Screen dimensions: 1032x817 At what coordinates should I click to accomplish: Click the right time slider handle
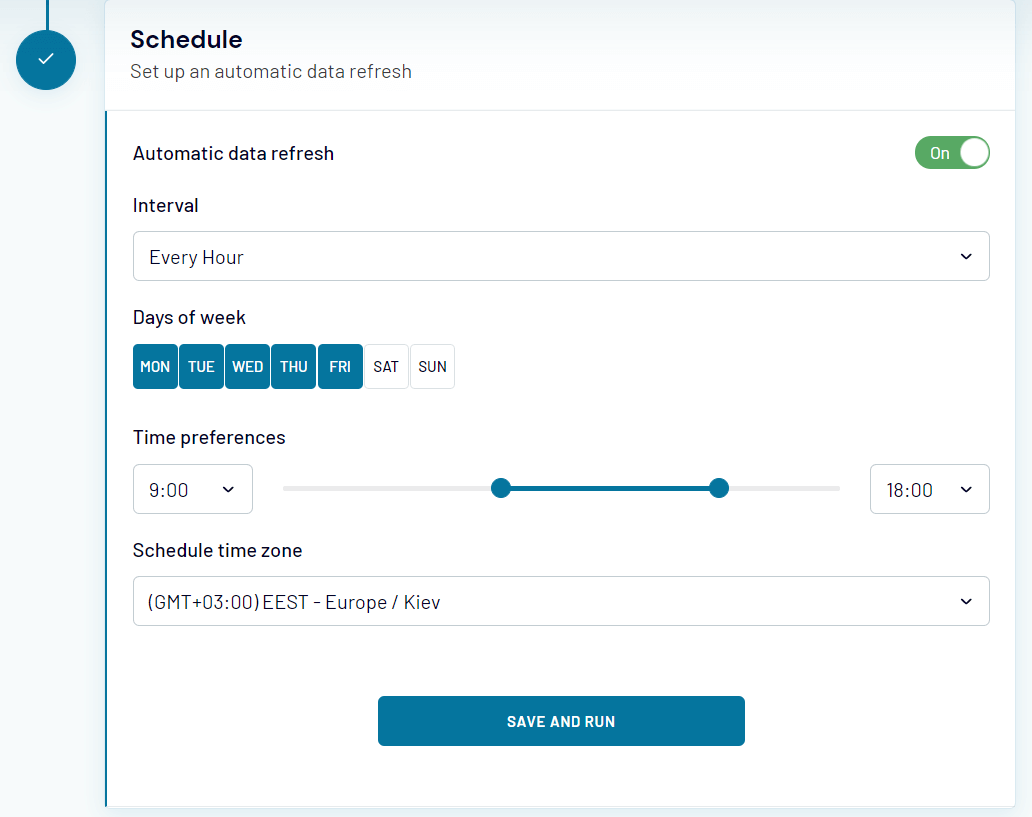[719, 488]
